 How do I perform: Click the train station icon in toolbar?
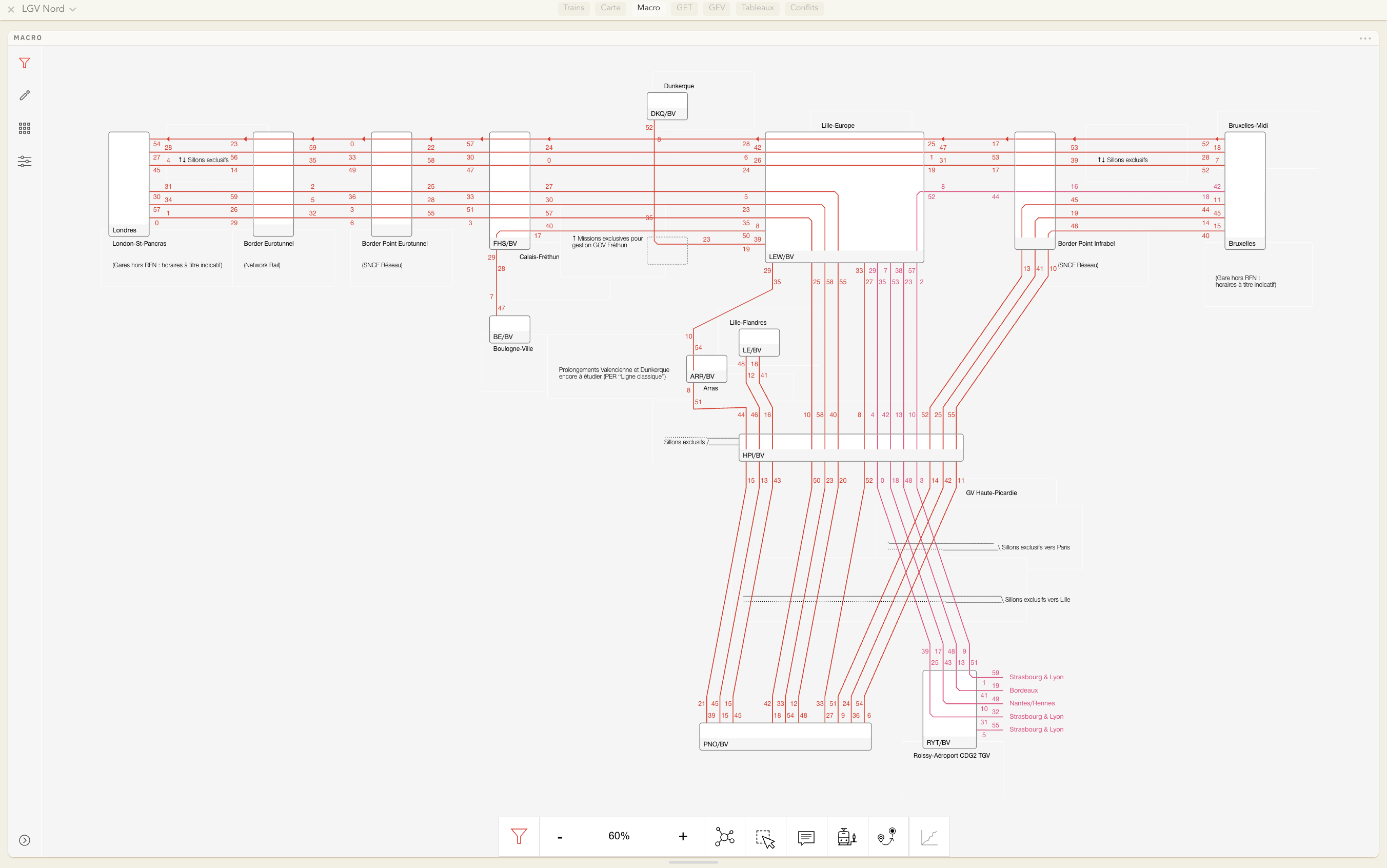pos(847,836)
